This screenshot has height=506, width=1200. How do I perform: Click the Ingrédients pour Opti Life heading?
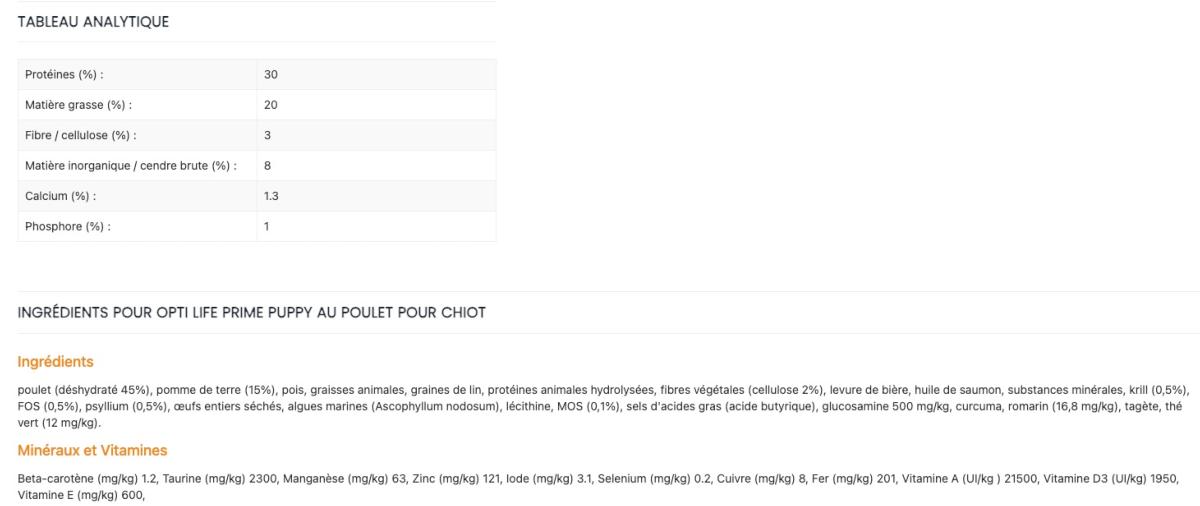[x=252, y=313]
